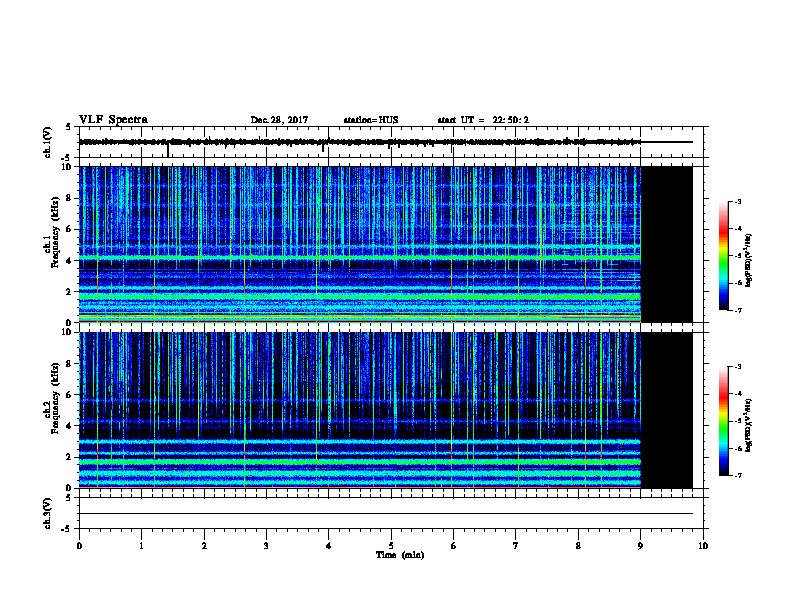Click the "station=HUS" header label
This screenshot has width=792, height=612.
[x=371, y=120]
